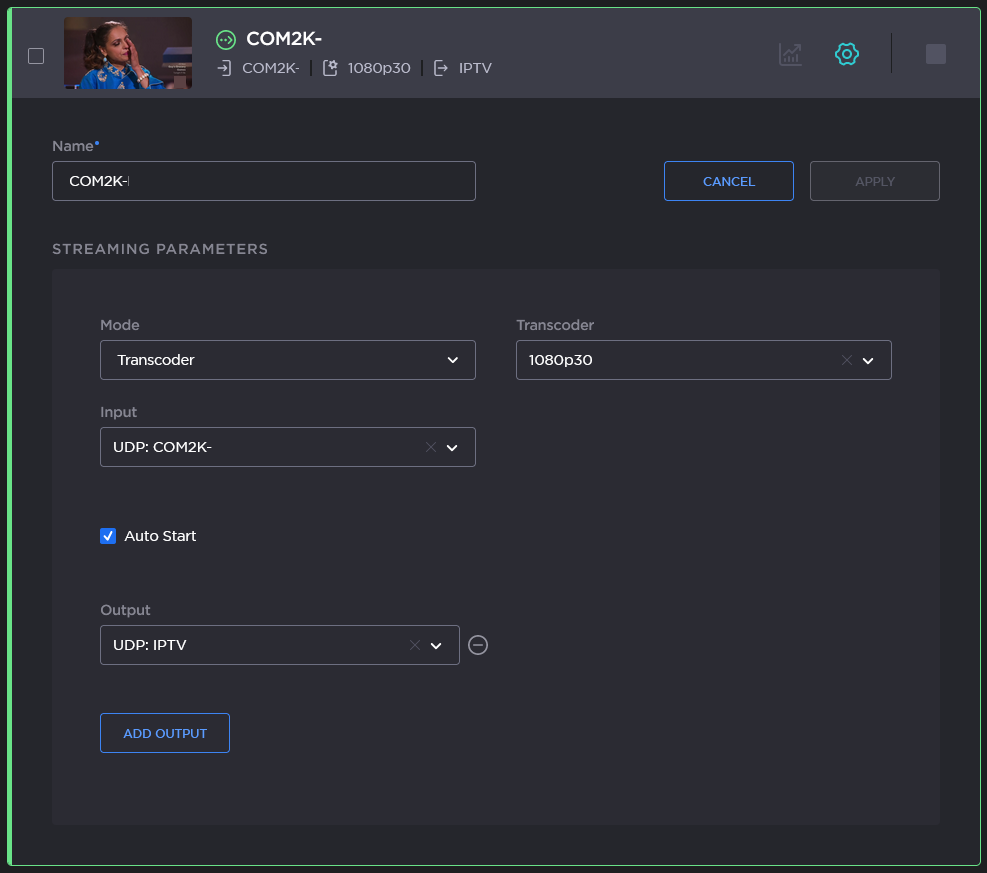Viewport: 987px width, 873px height.
Task: Remove the UDP: IPTV output using minus icon
Action: coord(477,645)
